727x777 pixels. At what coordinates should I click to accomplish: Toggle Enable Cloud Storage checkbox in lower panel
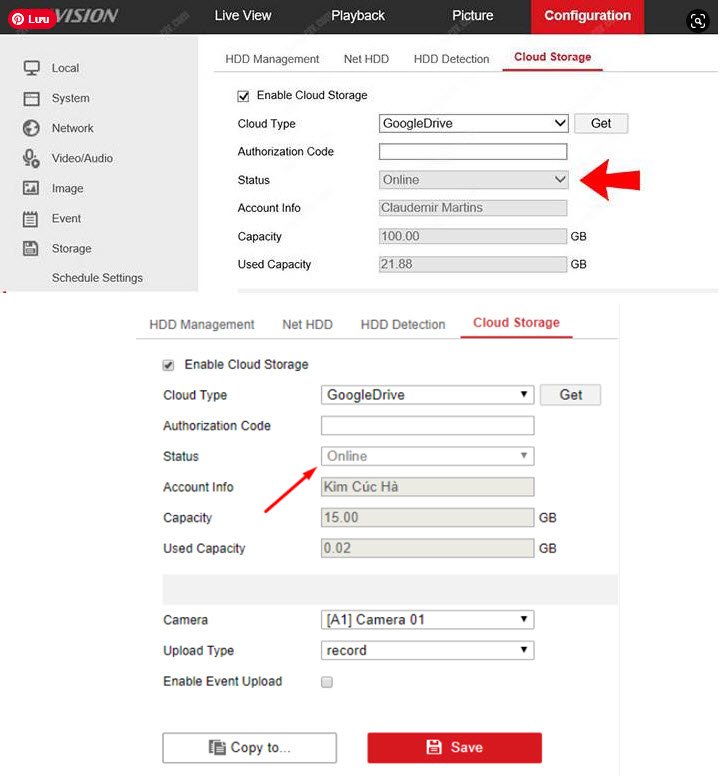[x=168, y=365]
